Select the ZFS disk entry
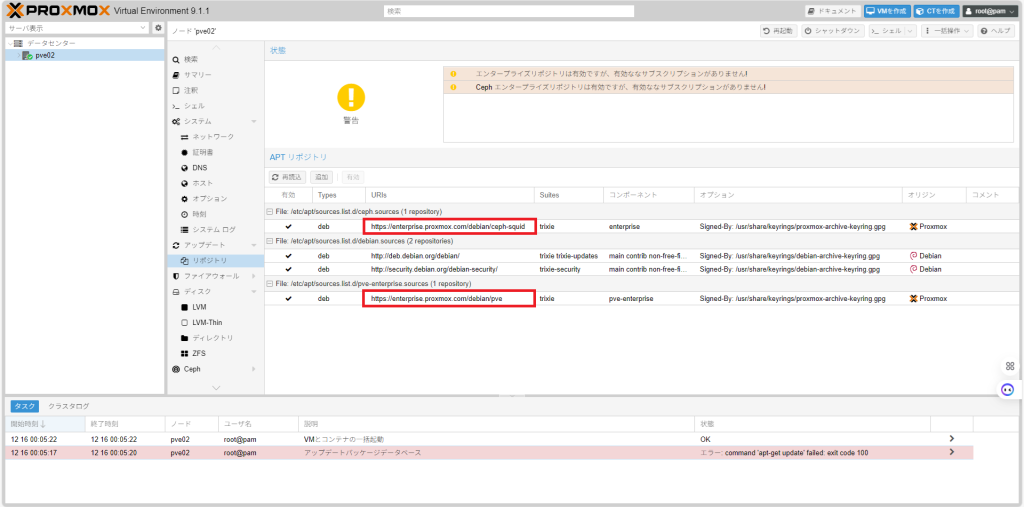Image resolution: width=1024 pixels, height=507 pixels. [x=199, y=353]
